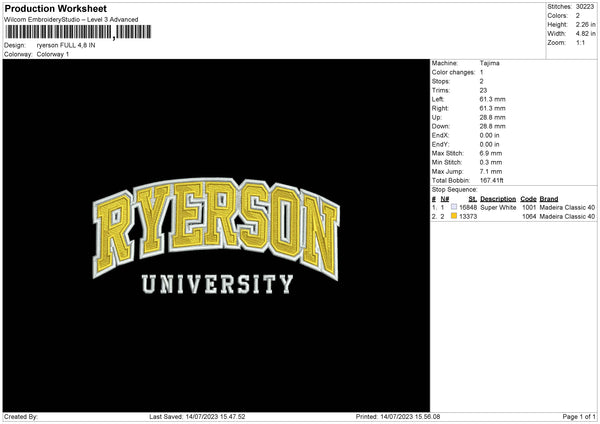Click the 'Stop Sequence:' label
Image resolution: width=600 pixels, height=424 pixels.
click(455, 189)
